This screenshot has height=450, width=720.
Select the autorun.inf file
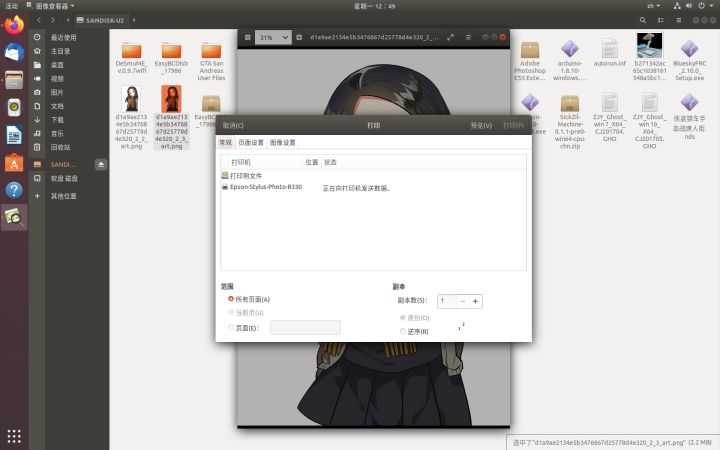(x=609, y=53)
